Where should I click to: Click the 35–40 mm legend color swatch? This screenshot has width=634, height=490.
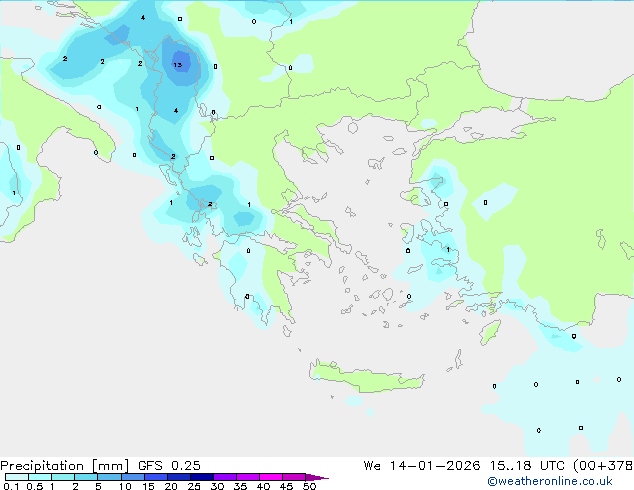[x=248, y=477]
